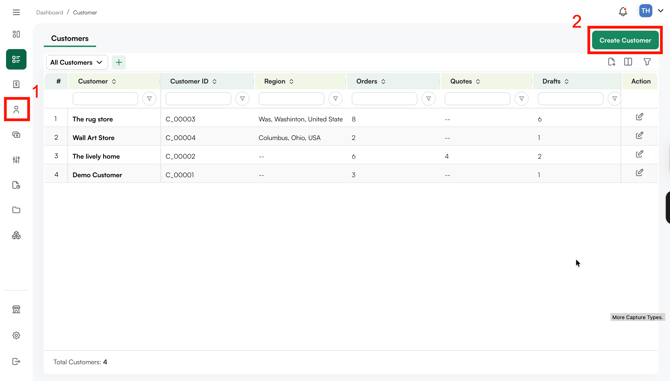Select The rug store customer name
The height and width of the screenshot is (381, 670).
click(x=93, y=119)
